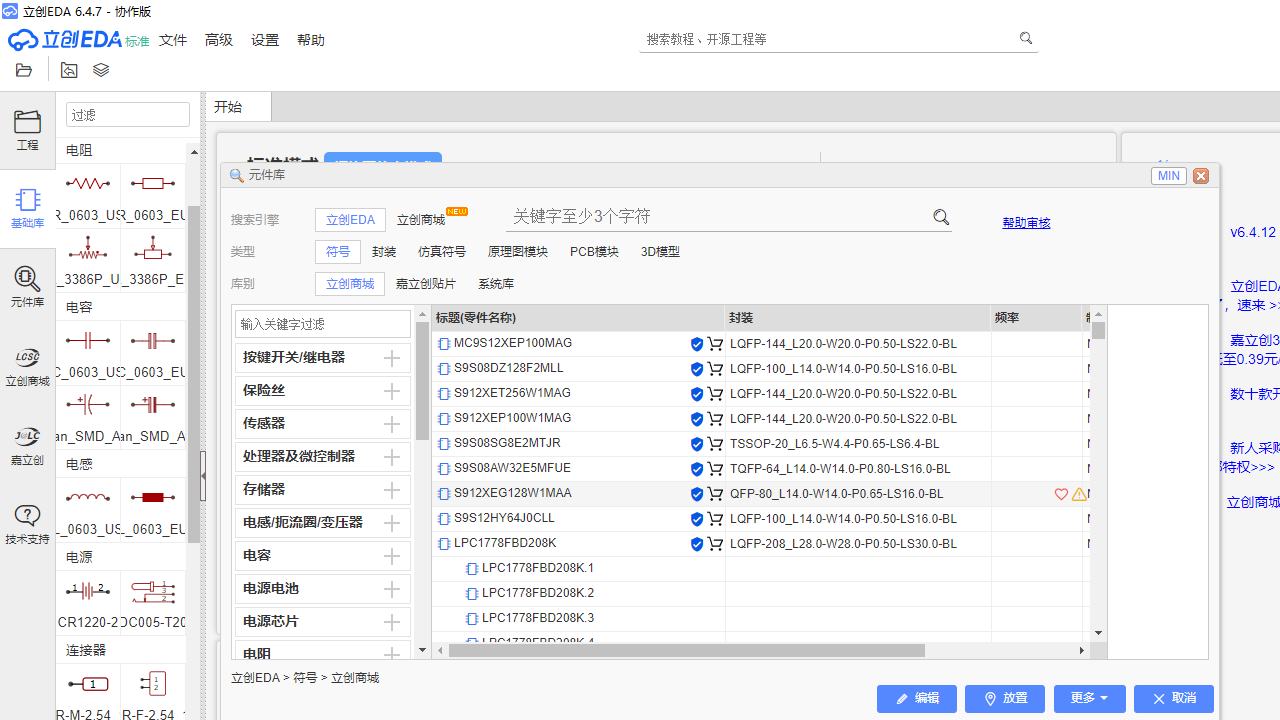Open the 更多 dropdown button

click(1090, 698)
